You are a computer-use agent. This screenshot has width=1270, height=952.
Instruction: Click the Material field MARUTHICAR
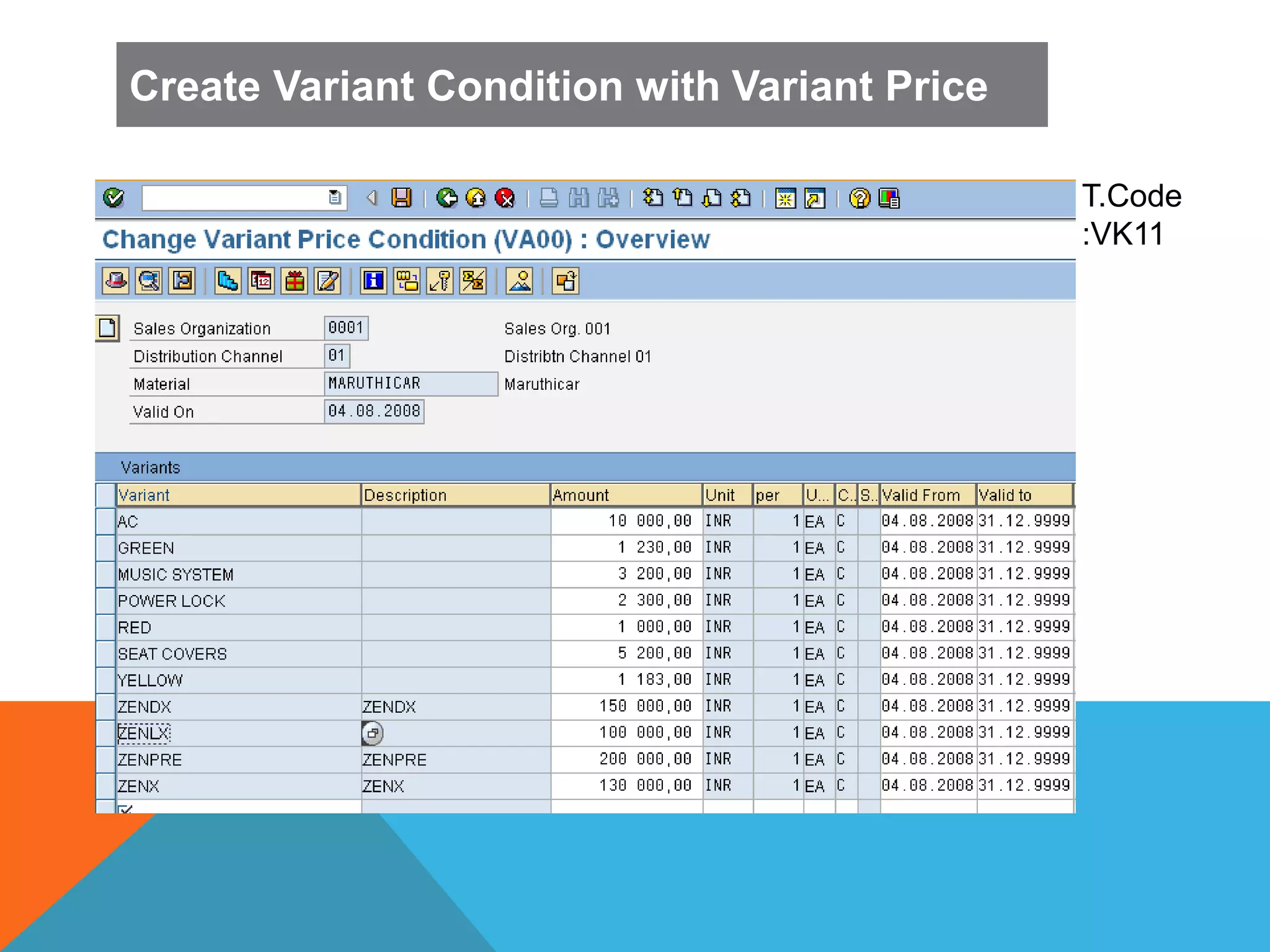tap(411, 384)
